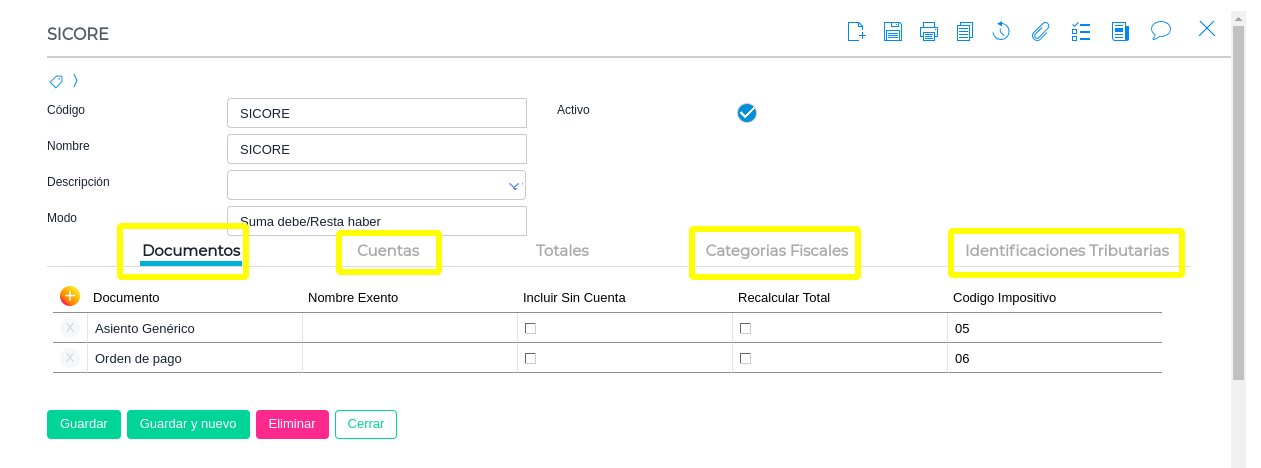The image size is (1261, 468).
Task: Click the vertical scrollbar on the right
Action: point(1238,200)
